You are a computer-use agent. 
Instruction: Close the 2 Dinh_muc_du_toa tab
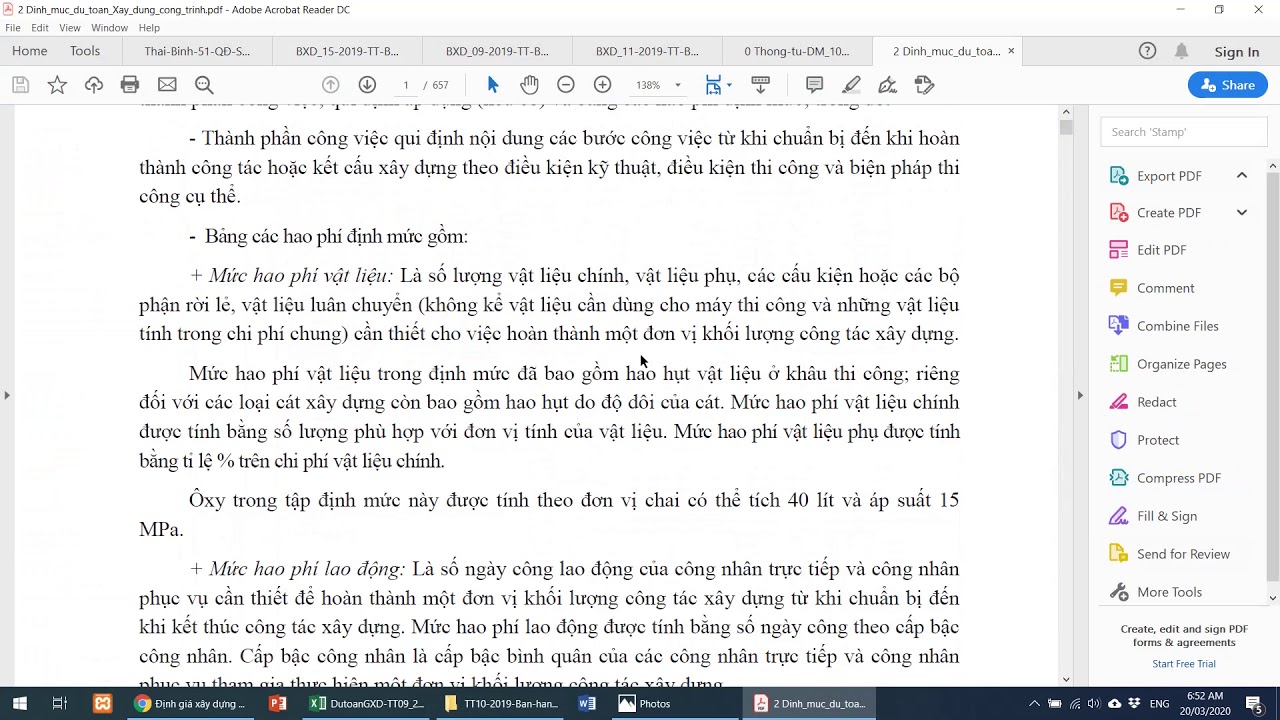point(1011,51)
